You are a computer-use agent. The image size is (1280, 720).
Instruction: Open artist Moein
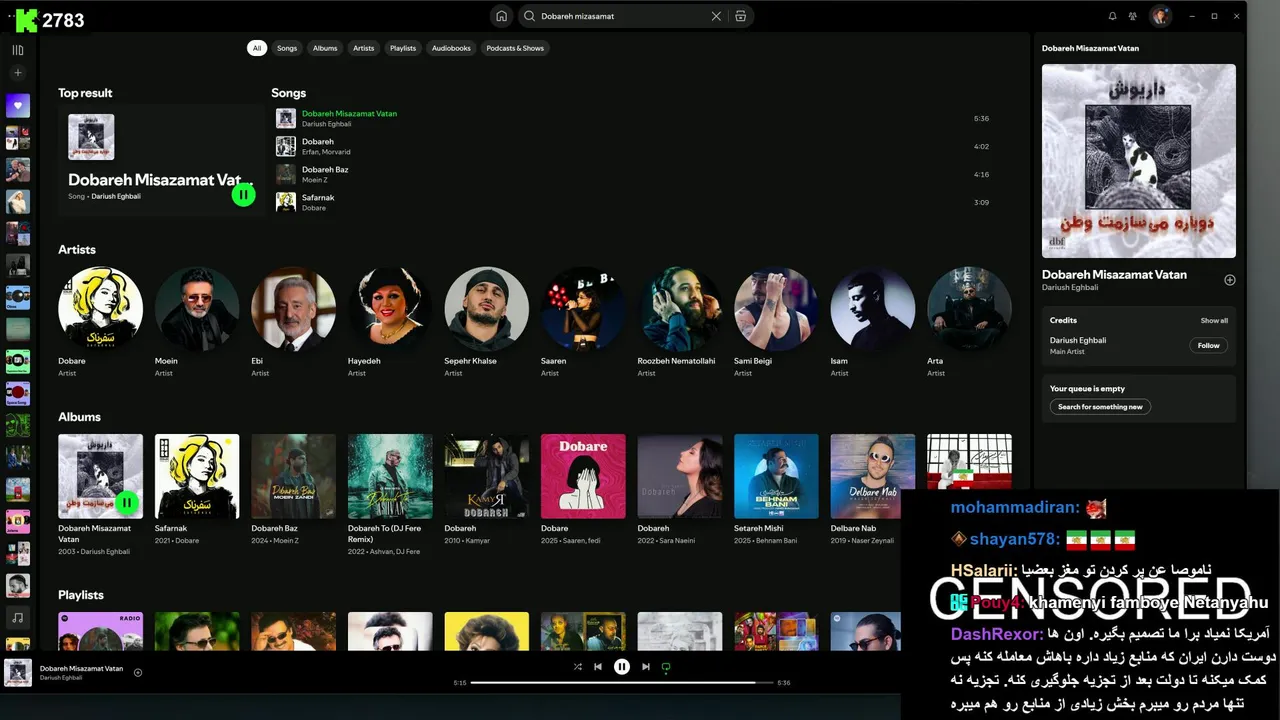(x=197, y=308)
